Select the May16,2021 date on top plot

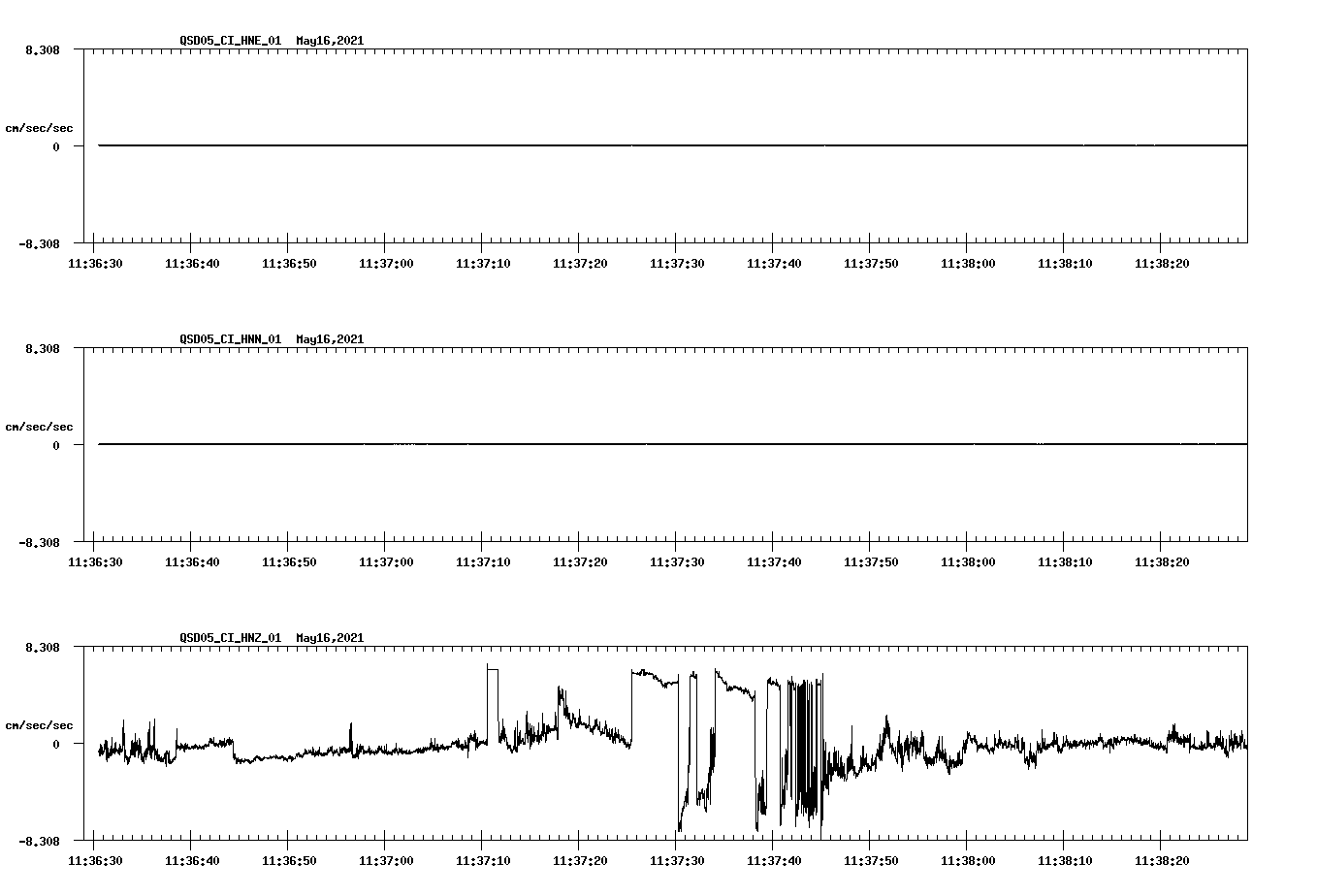(x=330, y=41)
